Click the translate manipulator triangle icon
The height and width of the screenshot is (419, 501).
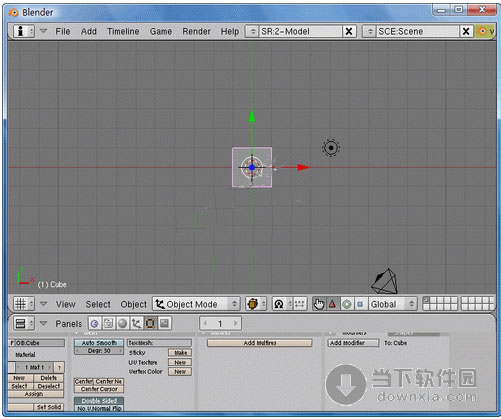[x=332, y=304]
